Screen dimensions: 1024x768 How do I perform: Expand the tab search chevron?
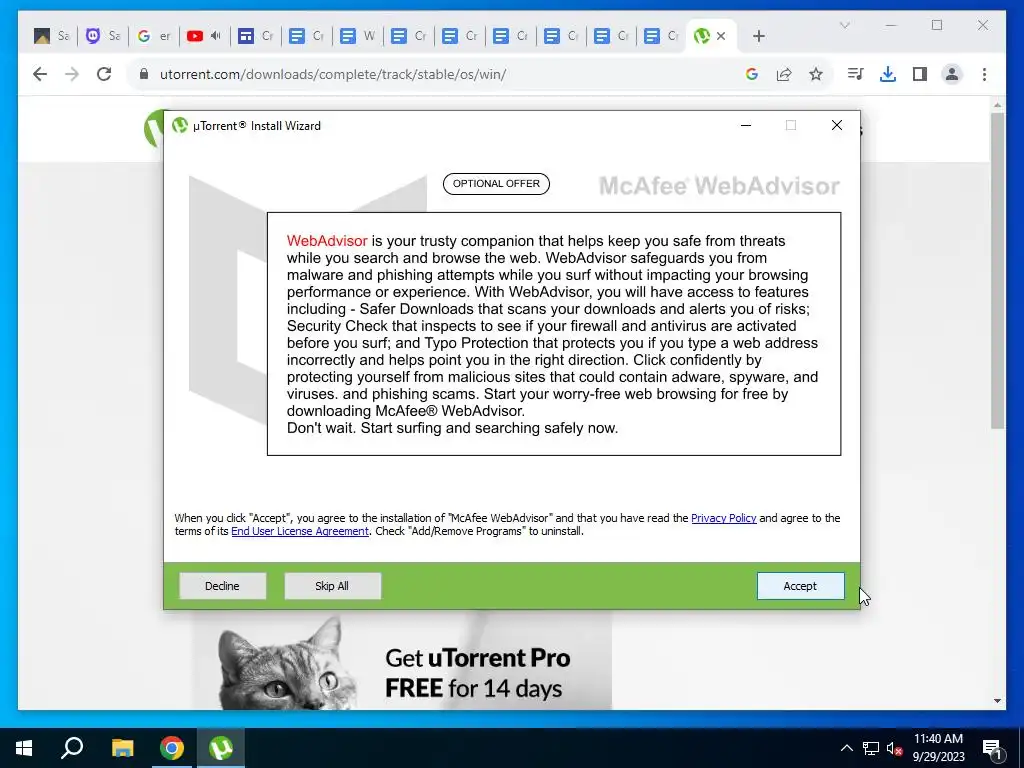click(x=844, y=25)
